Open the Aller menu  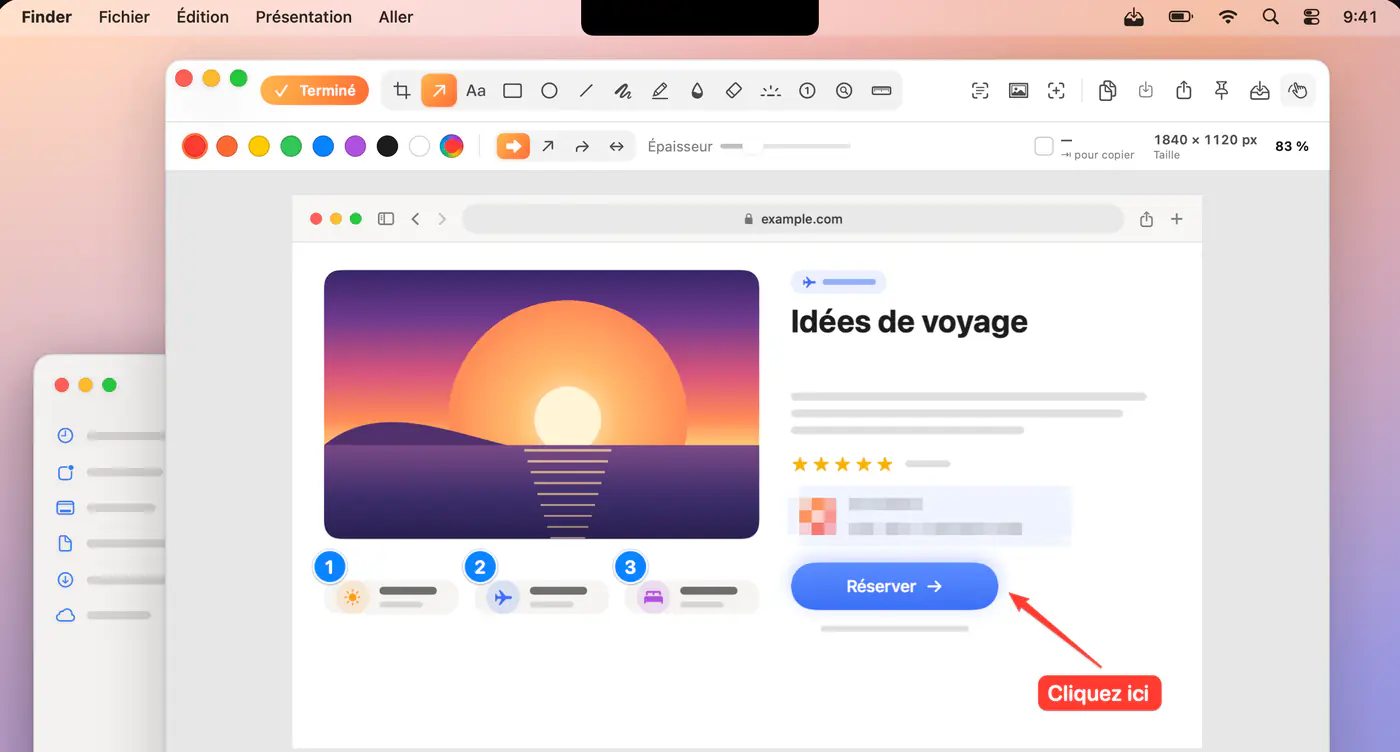[x=396, y=17]
